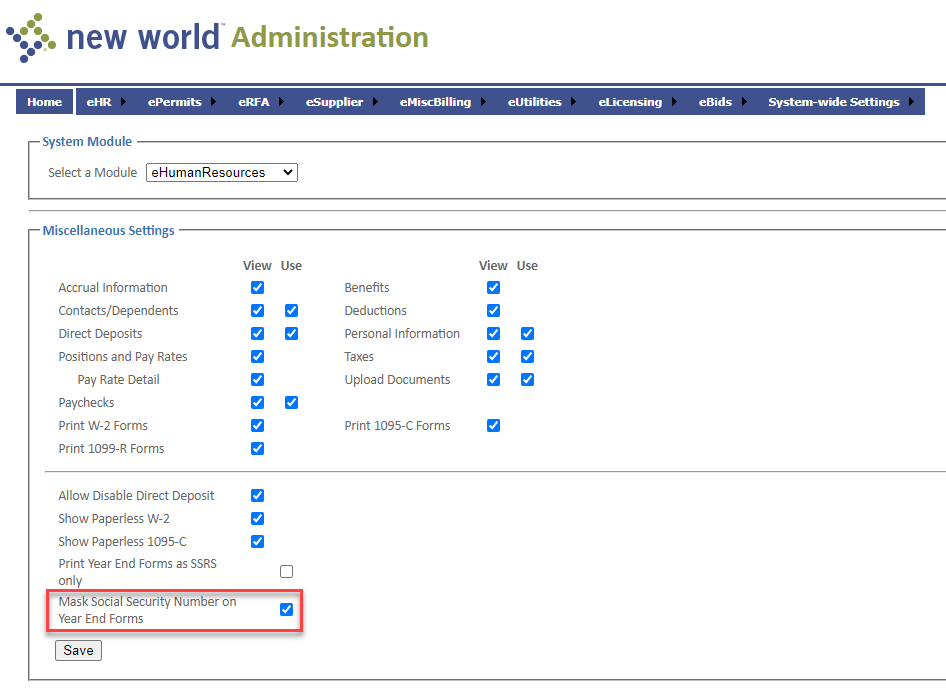Open System-wide Settings menu
The image size is (946, 693).
(833, 102)
